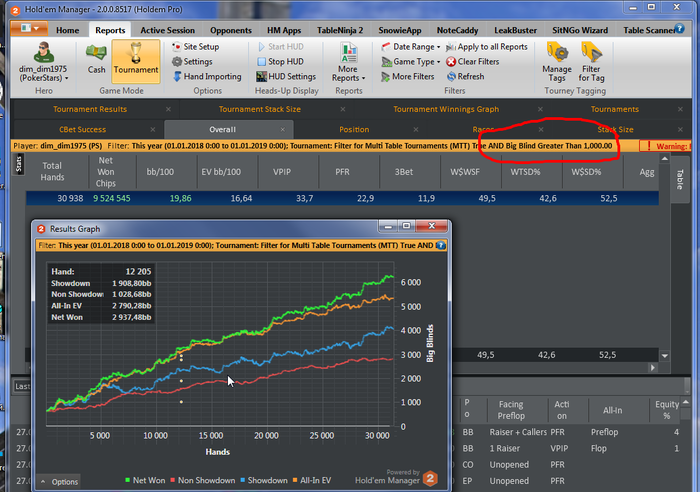Select the 9 524 545 net won chips cell

tap(112, 198)
